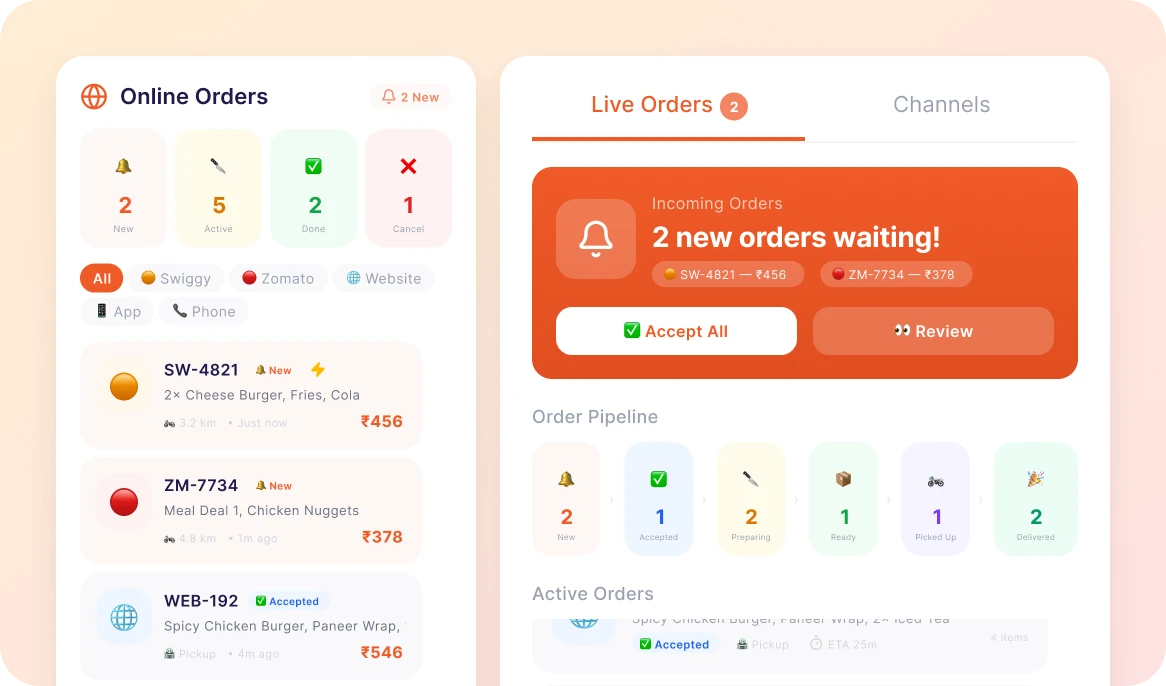Filter orders by Swiggy chip
This screenshot has height=686, width=1166.
pos(176,279)
